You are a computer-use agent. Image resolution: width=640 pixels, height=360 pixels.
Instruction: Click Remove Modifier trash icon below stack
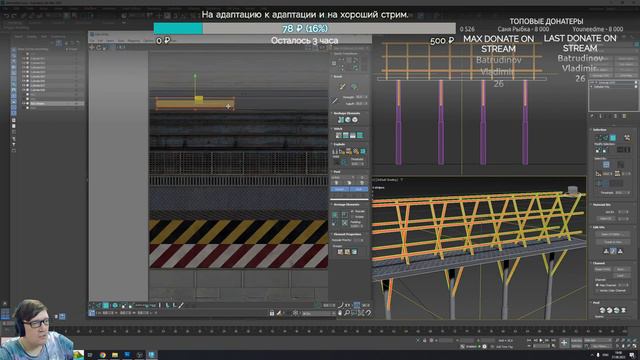(616, 116)
